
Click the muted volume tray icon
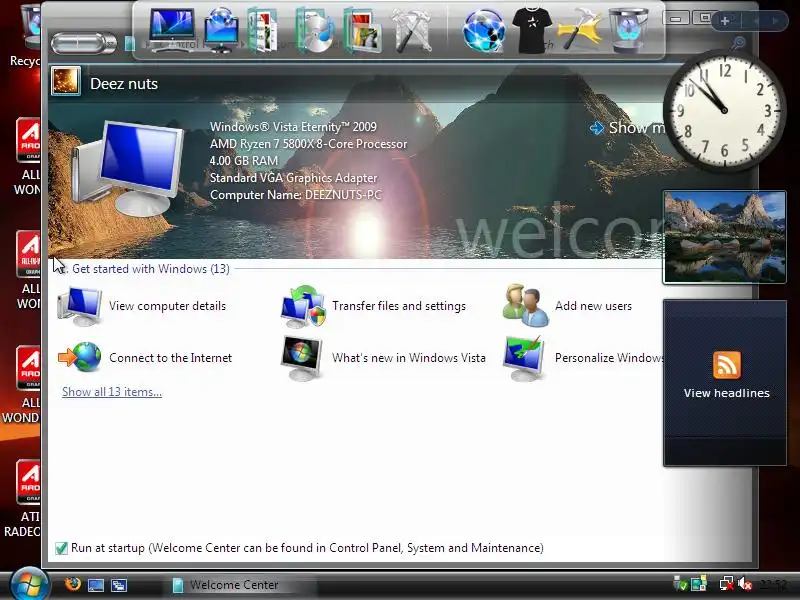(745, 583)
